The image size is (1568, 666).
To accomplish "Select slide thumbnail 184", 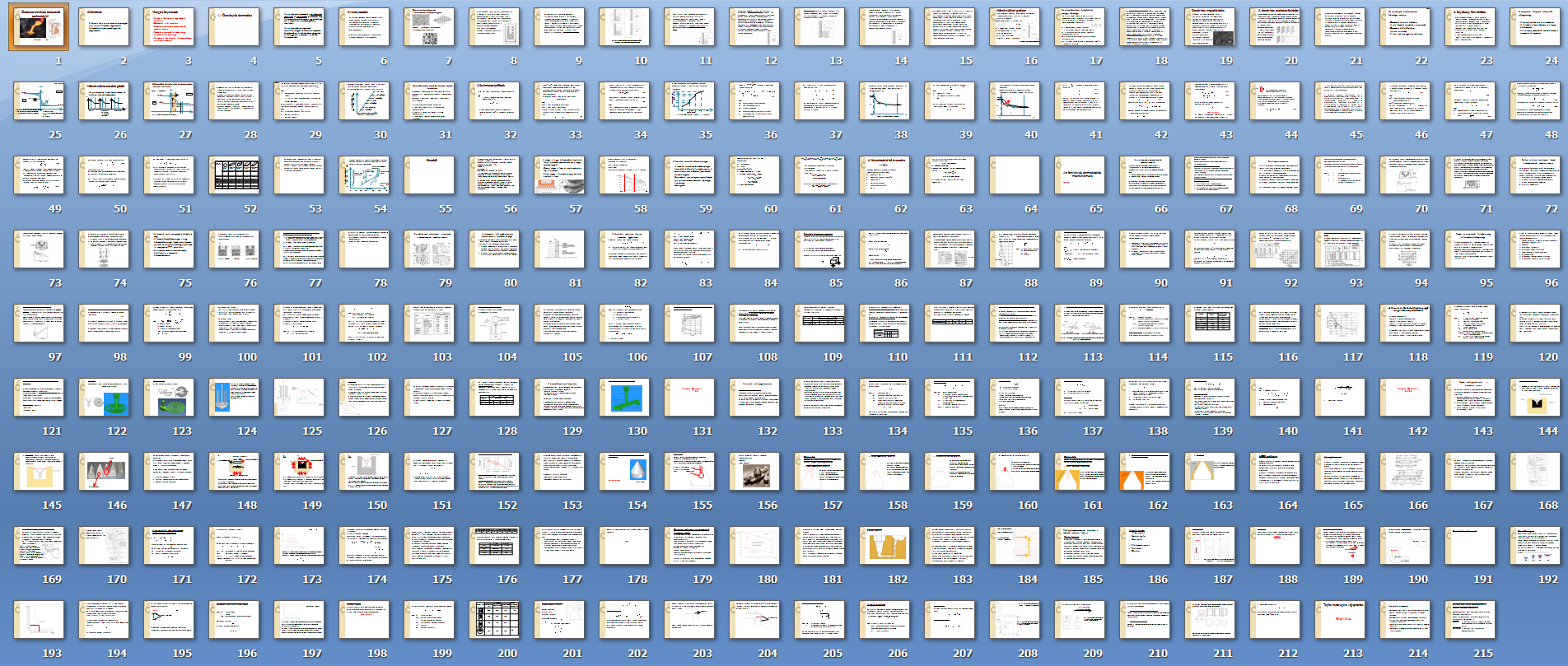I will pos(1015,546).
